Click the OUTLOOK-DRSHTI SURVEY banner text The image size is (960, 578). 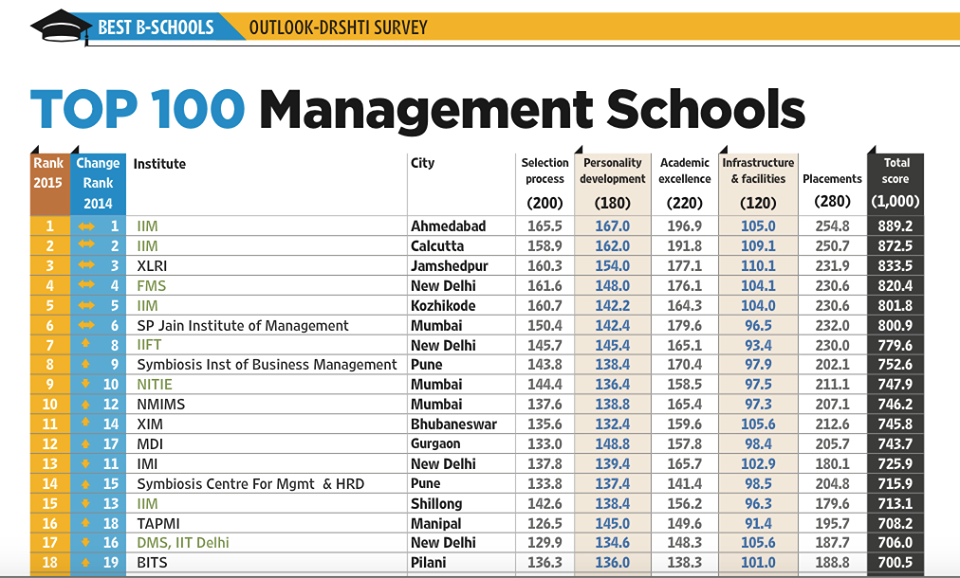click(338, 28)
